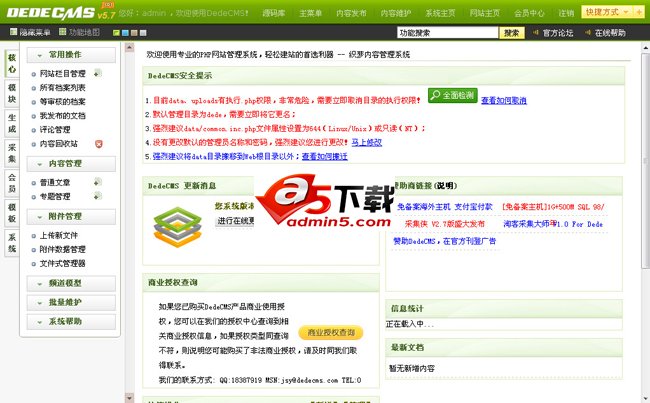This screenshot has width=650, height=403.
Task: Switch to the 模板 side tab
Action: (12, 213)
